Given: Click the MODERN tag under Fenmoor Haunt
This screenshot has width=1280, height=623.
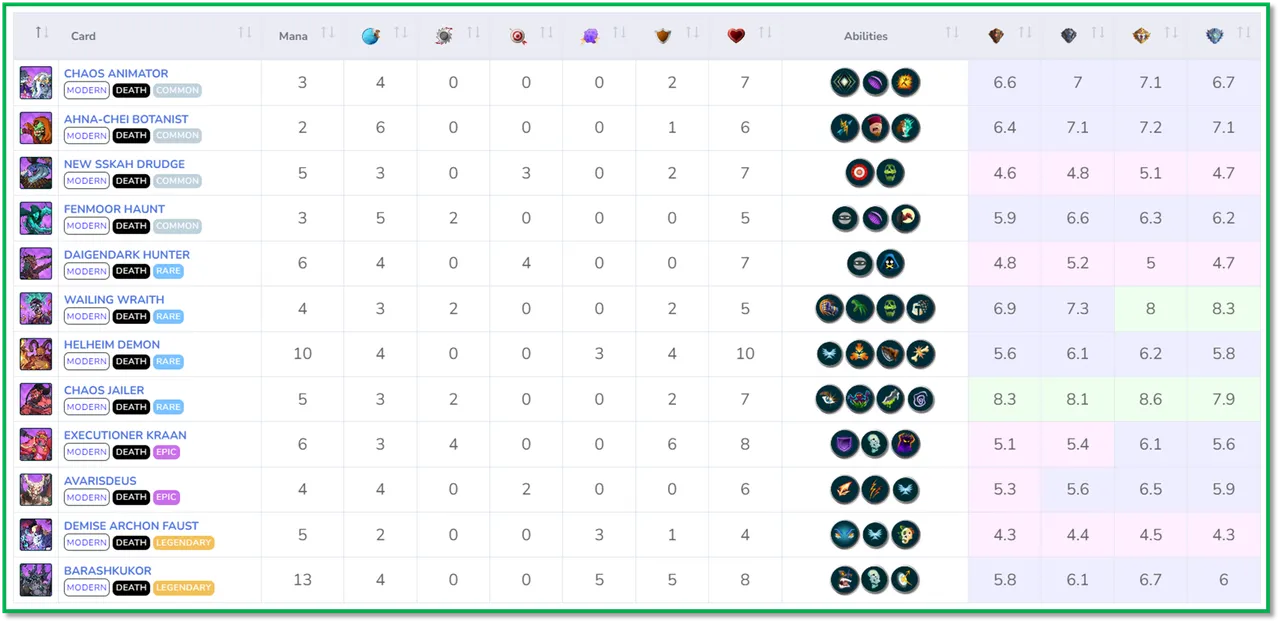Looking at the screenshot, I should (87, 226).
